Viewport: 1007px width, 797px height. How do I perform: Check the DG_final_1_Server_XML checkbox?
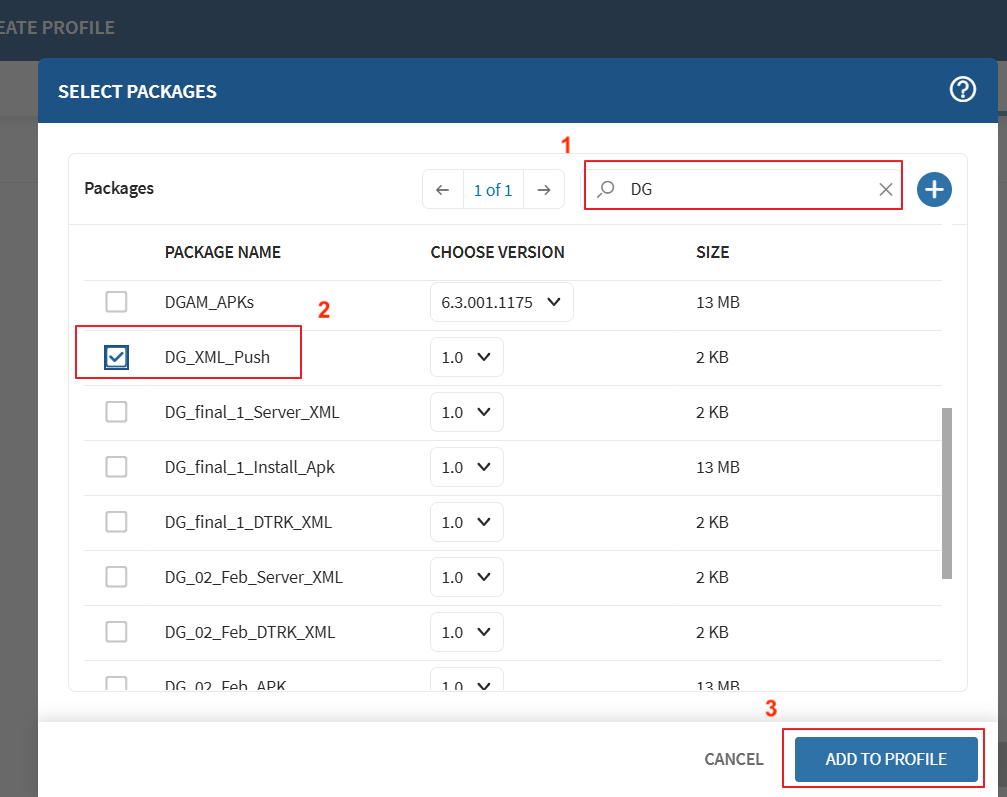[x=117, y=412]
